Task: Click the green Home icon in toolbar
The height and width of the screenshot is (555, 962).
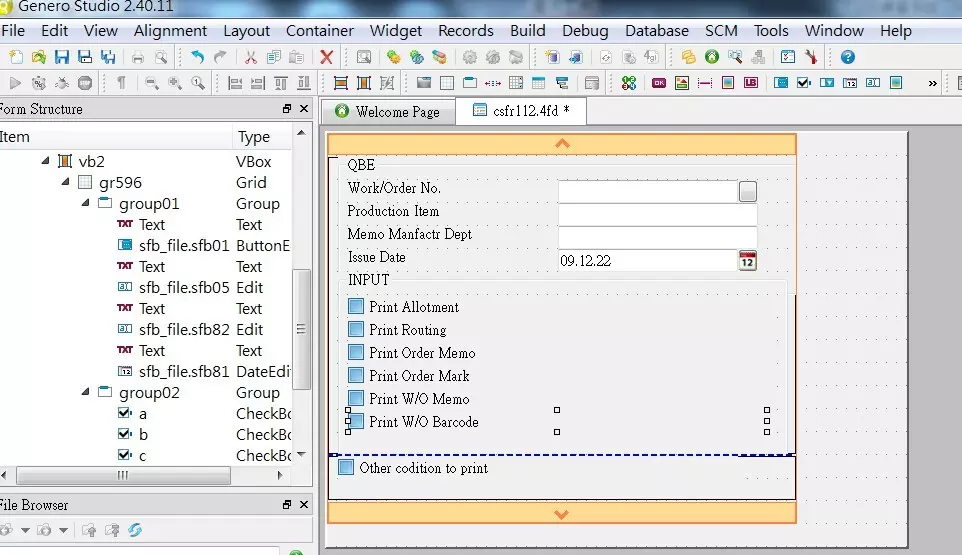Action: (711, 57)
